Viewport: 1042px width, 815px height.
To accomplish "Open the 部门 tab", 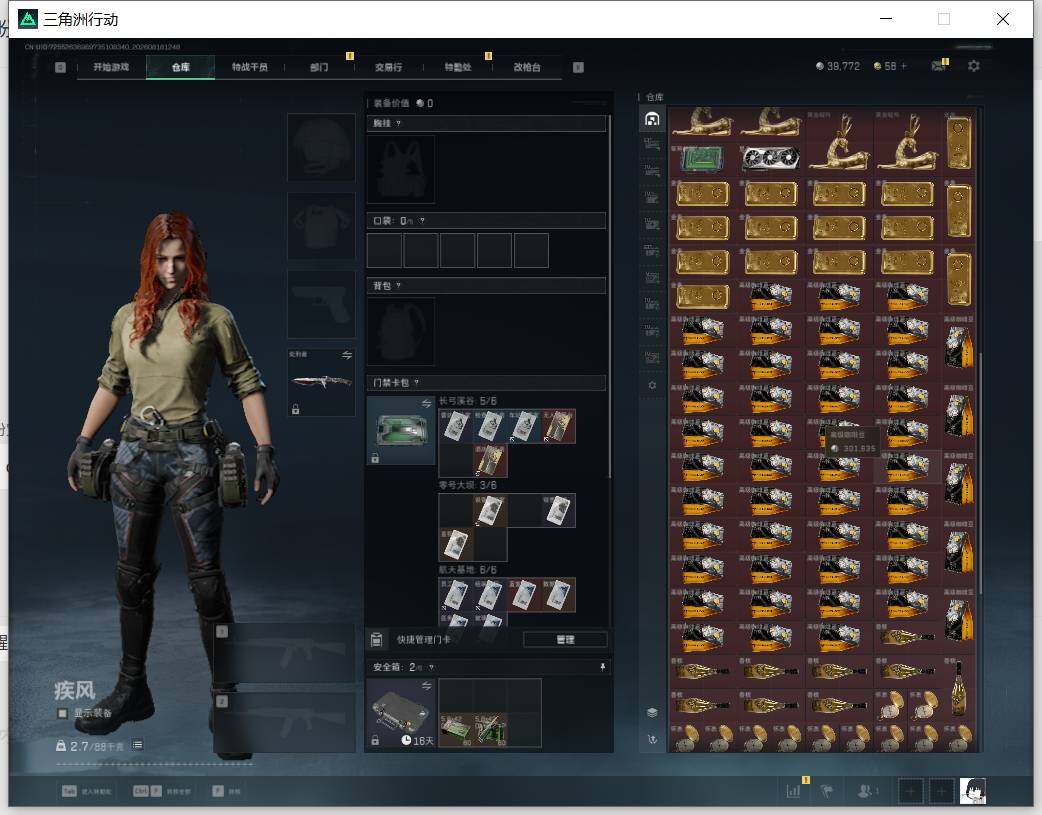I will [319, 67].
